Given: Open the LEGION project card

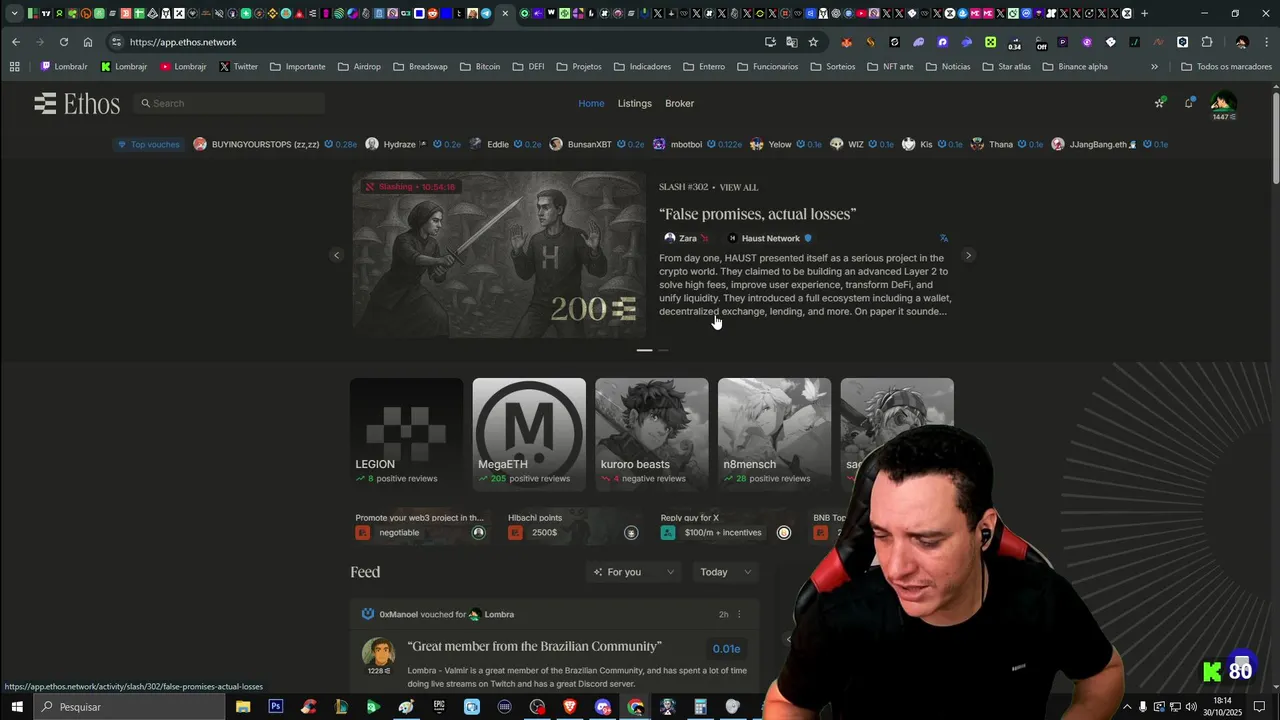Looking at the screenshot, I should tap(406, 435).
